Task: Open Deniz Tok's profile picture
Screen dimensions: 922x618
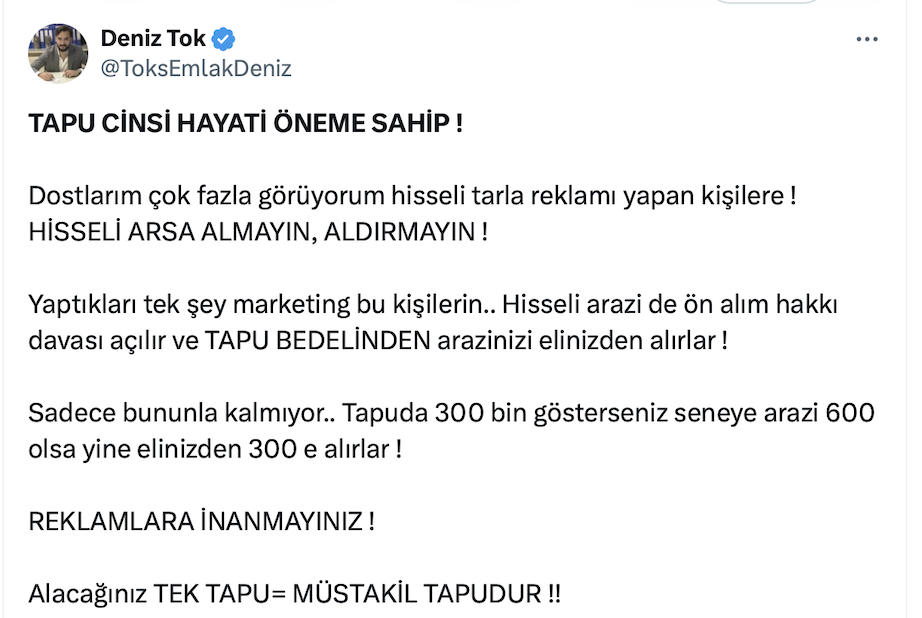Action: [x=58, y=54]
